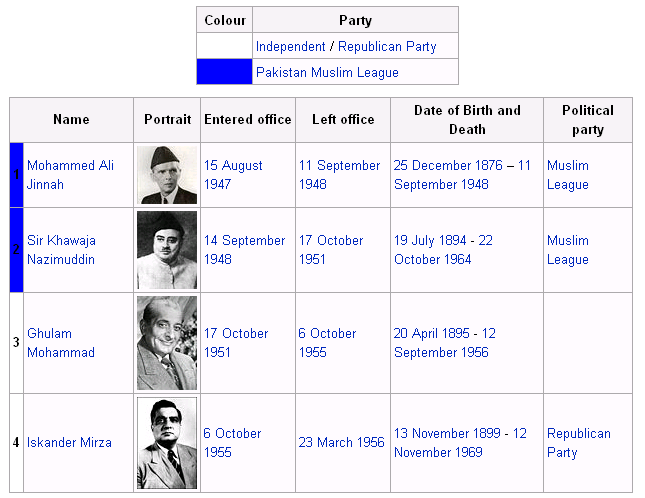
Task: Follow Iskander Mirza's Republican Party link
Action: pos(579,443)
